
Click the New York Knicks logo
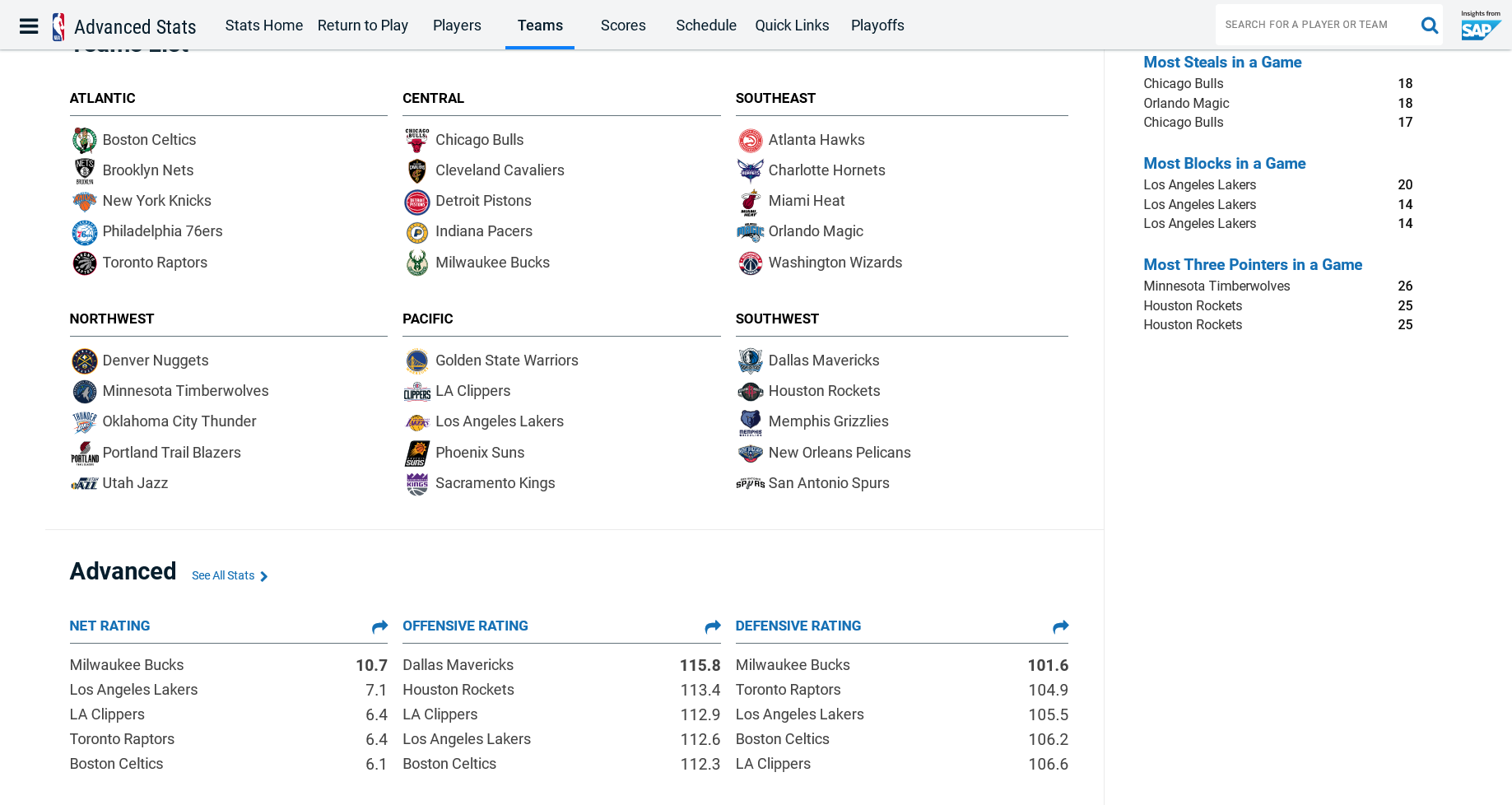tap(85, 202)
